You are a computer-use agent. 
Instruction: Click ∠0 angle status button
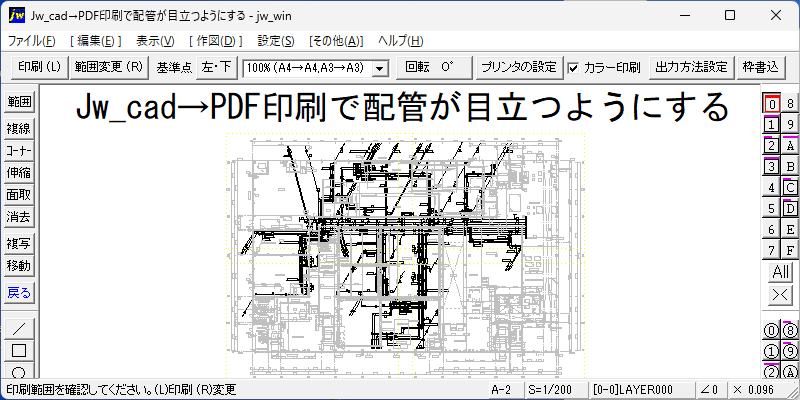pyautogui.click(x=710, y=390)
